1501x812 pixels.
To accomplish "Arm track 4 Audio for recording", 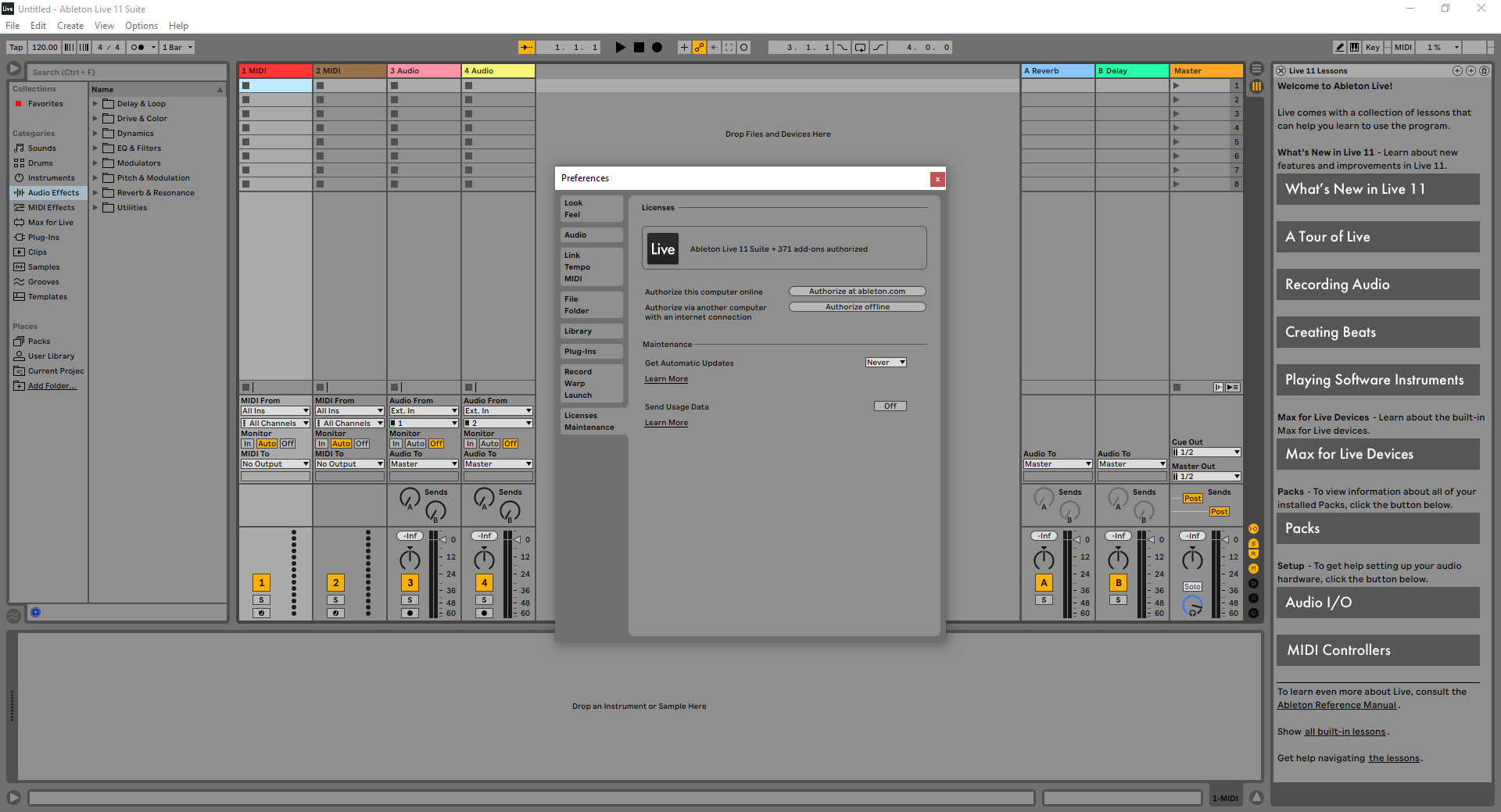I will pos(484,613).
